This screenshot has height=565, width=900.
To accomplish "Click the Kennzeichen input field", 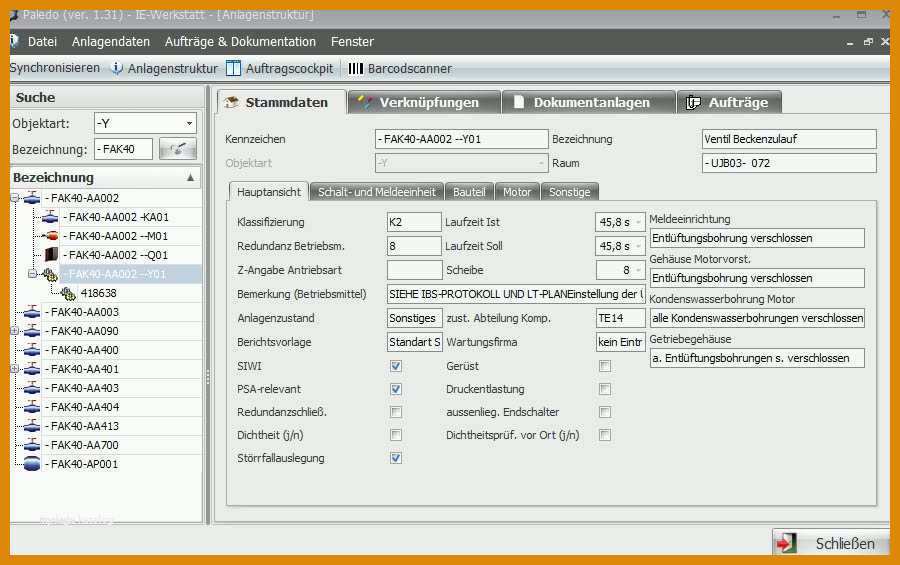I will pyautogui.click(x=461, y=139).
